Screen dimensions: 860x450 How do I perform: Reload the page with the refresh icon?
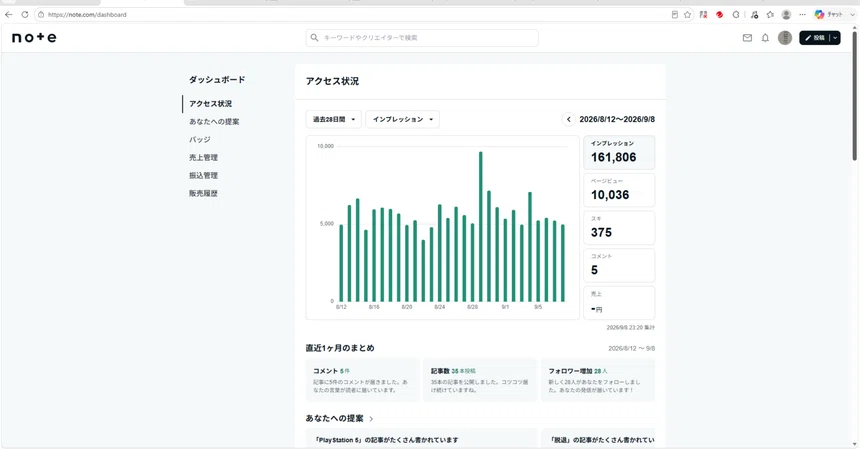[25, 15]
